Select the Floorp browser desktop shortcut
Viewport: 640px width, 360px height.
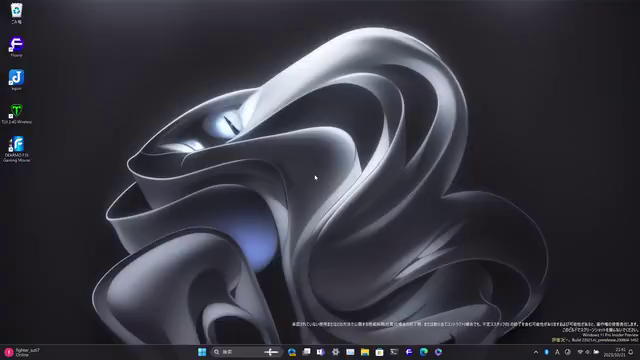tap(16, 47)
